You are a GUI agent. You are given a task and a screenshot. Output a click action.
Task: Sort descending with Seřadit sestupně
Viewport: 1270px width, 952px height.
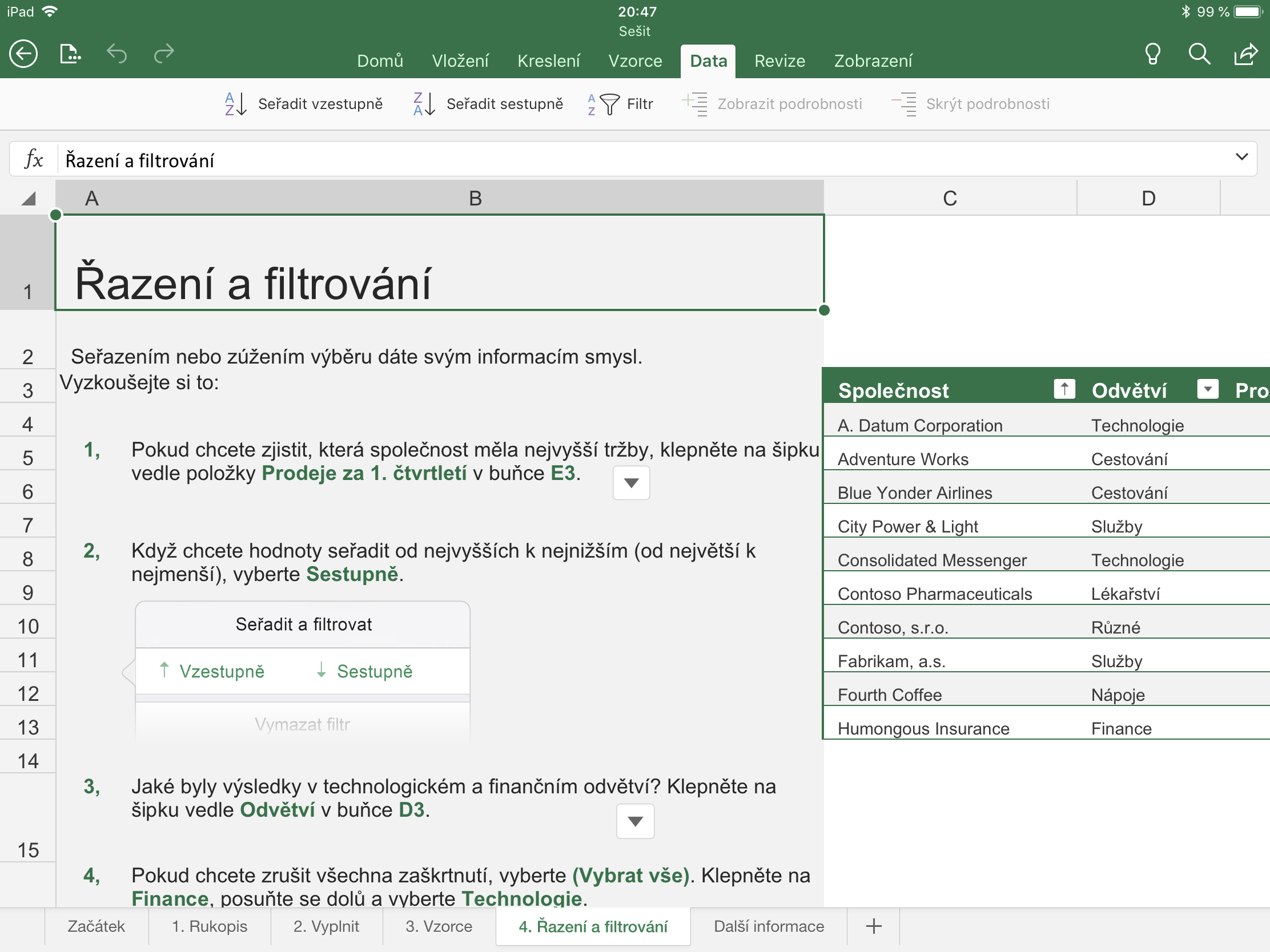(x=488, y=104)
